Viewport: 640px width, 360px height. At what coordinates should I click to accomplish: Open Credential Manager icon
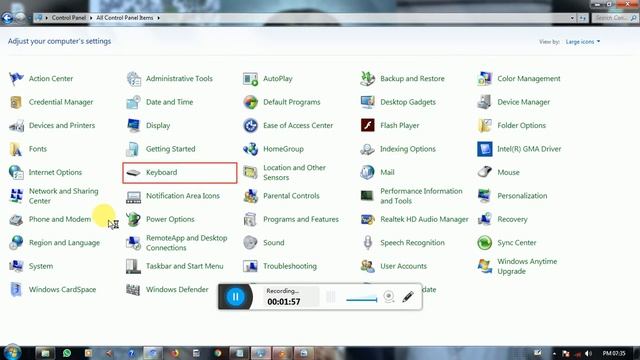click(16, 102)
